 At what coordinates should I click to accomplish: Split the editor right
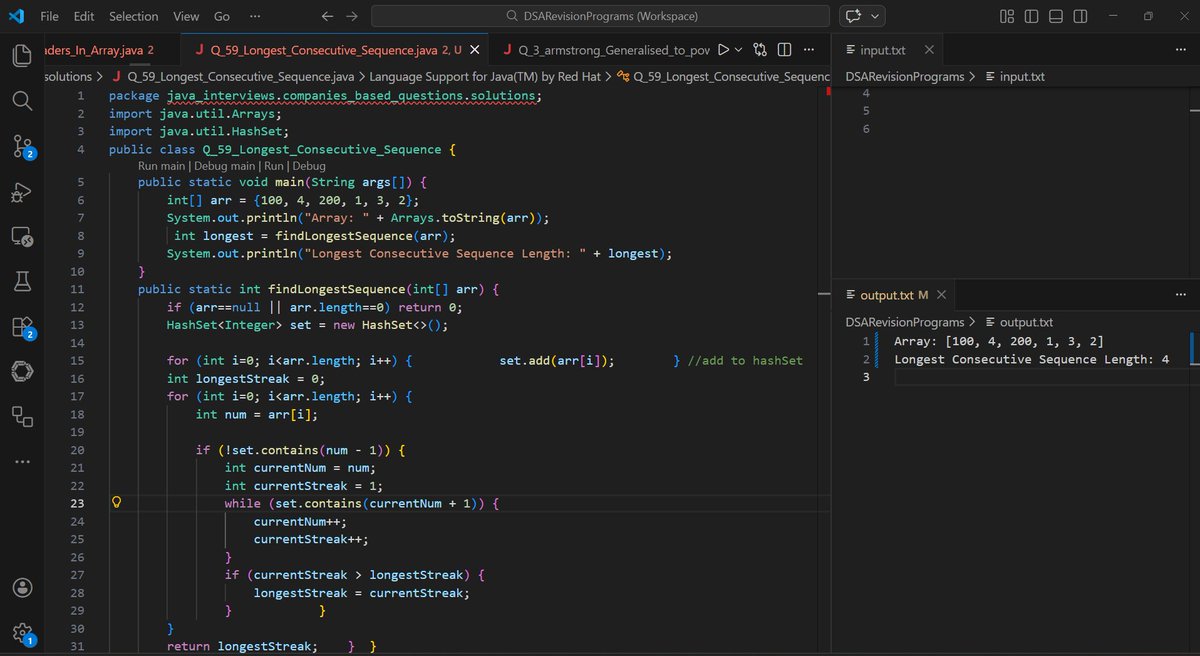(x=784, y=50)
